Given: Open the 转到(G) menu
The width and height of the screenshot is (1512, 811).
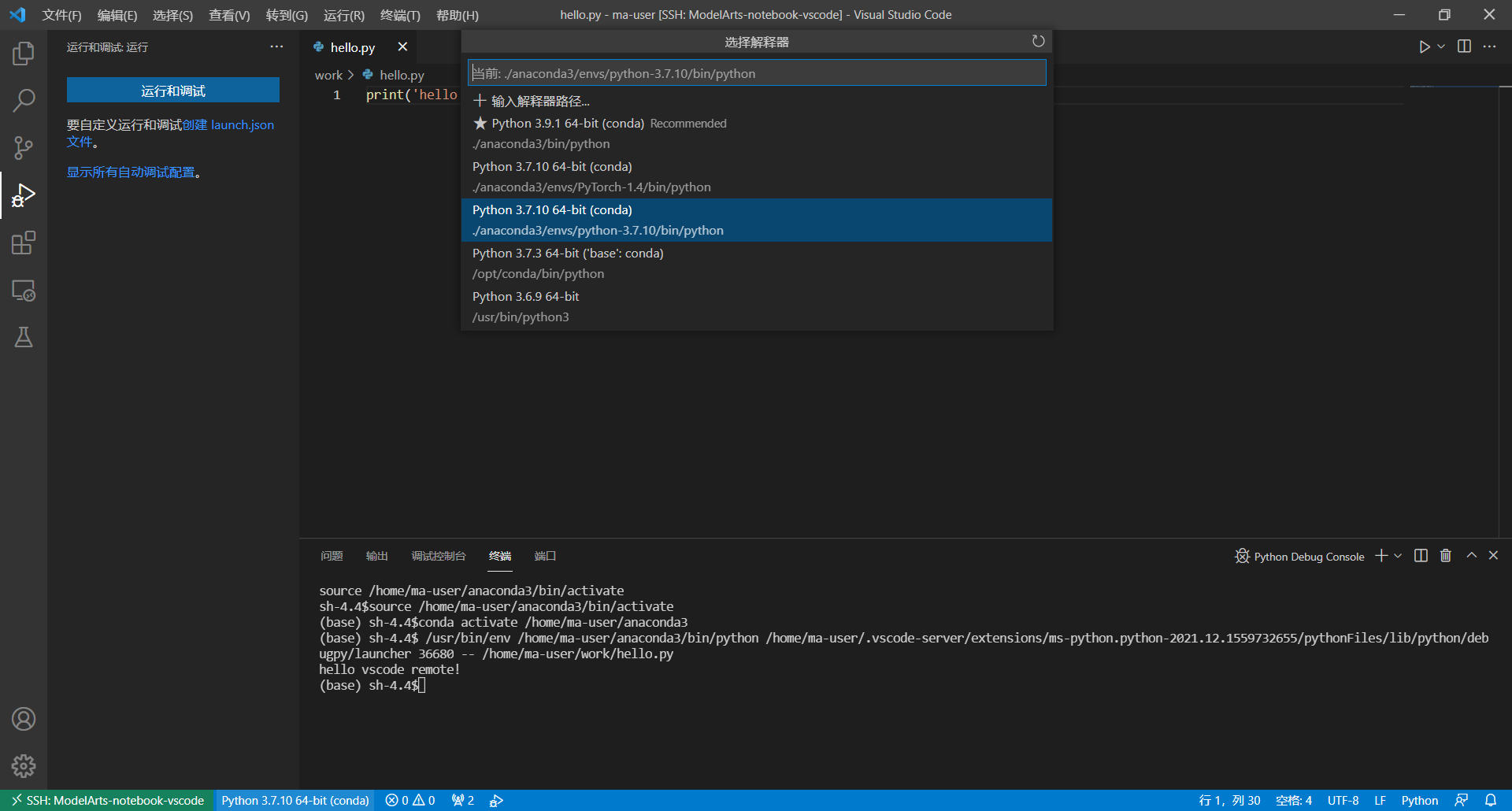Looking at the screenshot, I should 287,15.
